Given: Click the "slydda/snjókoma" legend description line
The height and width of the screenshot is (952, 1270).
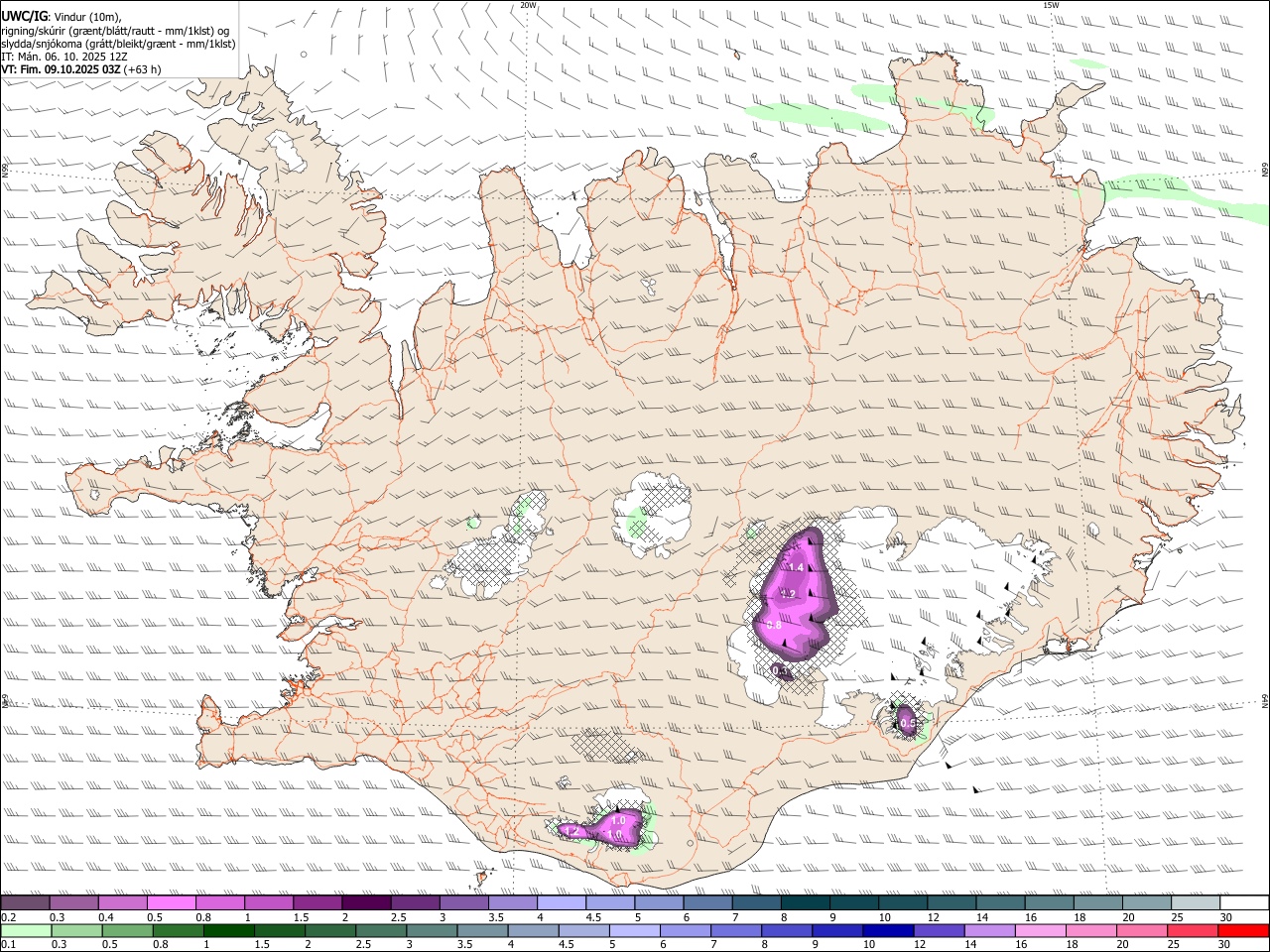Looking at the screenshot, I should [x=119, y=44].
